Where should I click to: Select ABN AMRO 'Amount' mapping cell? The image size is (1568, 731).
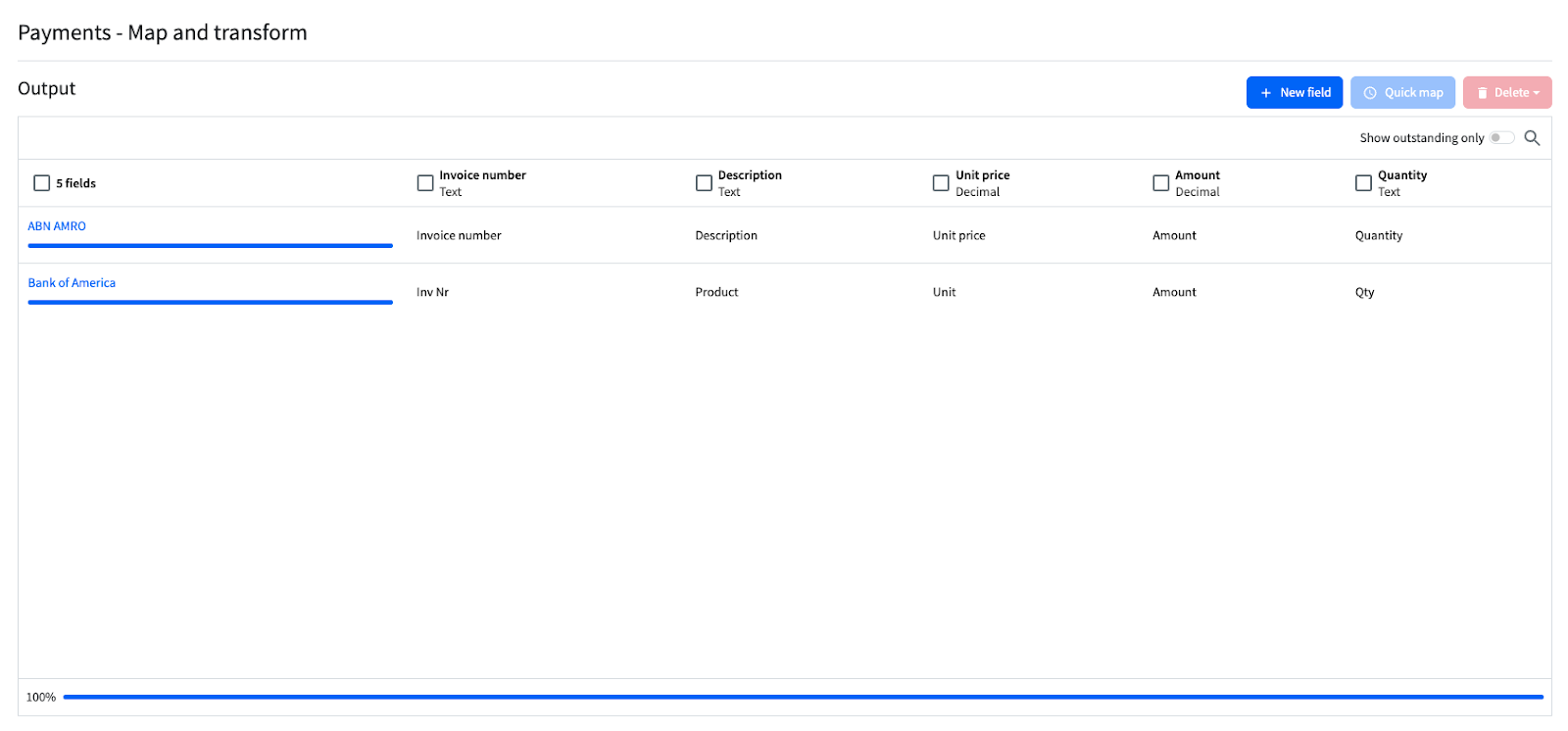[1174, 235]
